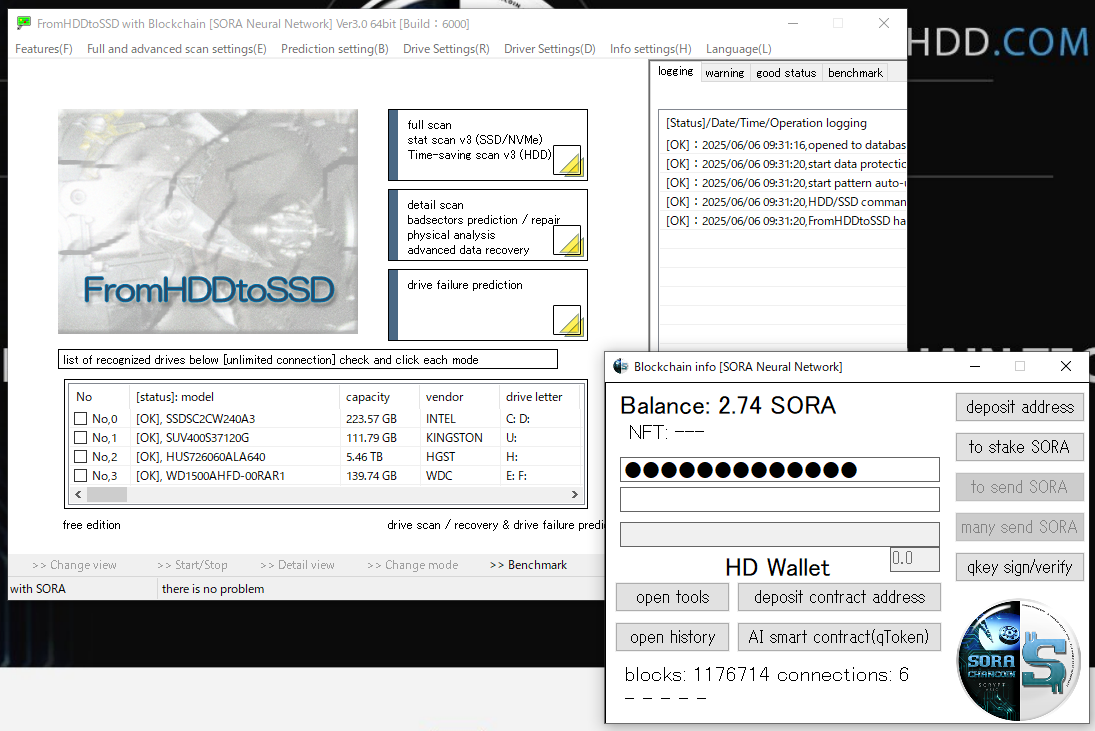Check the No,0 INTEL drive checkbox
1095x731 pixels.
81,419
